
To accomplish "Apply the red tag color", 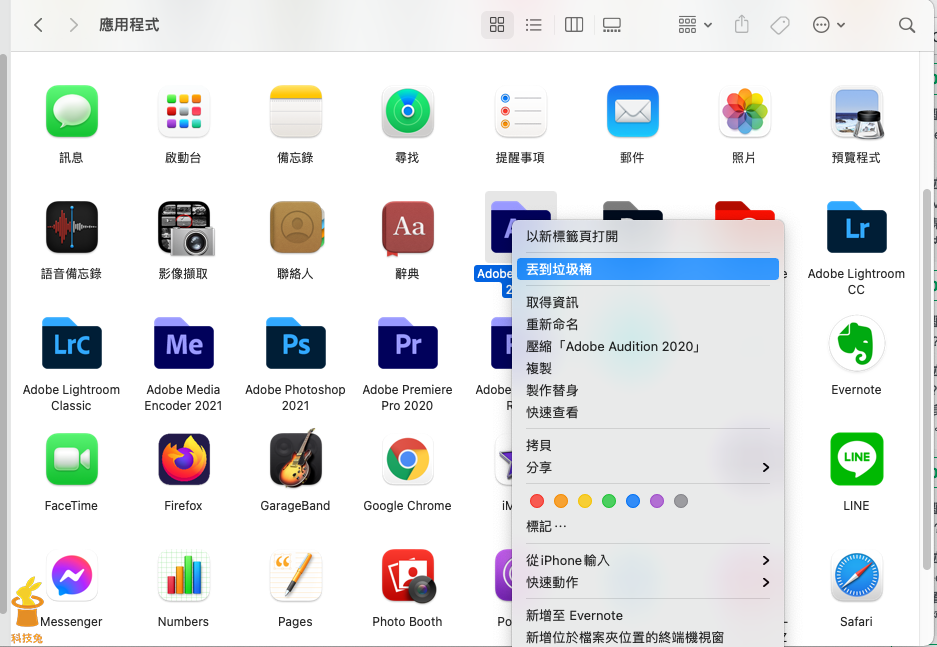I will tap(537, 501).
